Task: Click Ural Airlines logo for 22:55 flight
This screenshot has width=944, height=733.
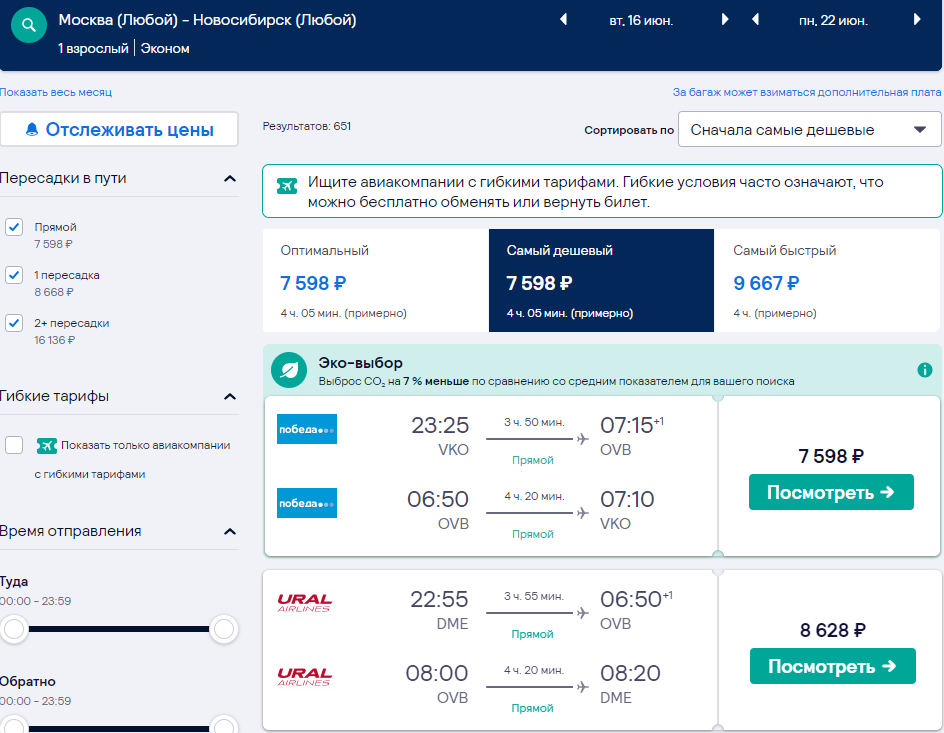Action: click(x=304, y=603)
